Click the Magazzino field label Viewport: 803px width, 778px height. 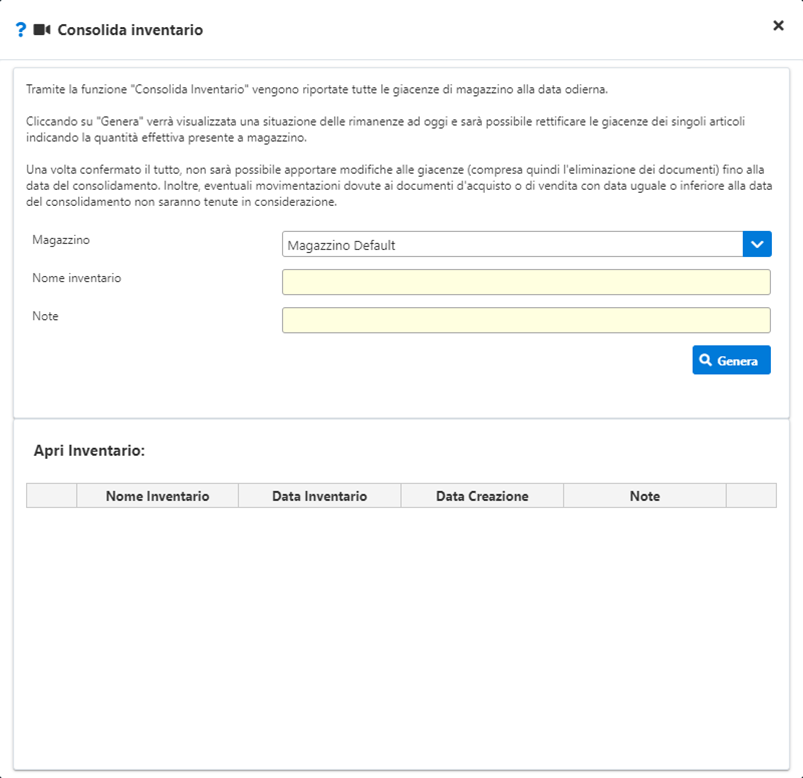pos(61,240)
